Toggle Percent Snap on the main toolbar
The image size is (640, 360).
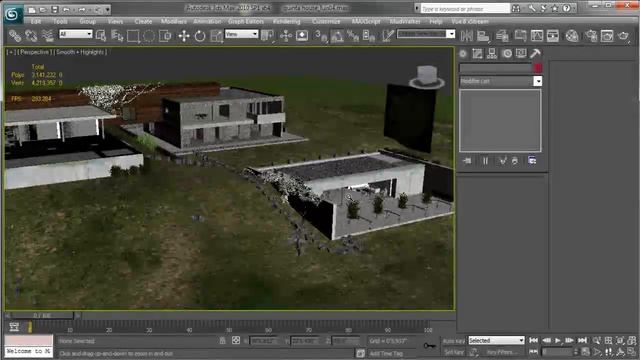point(353,36)
